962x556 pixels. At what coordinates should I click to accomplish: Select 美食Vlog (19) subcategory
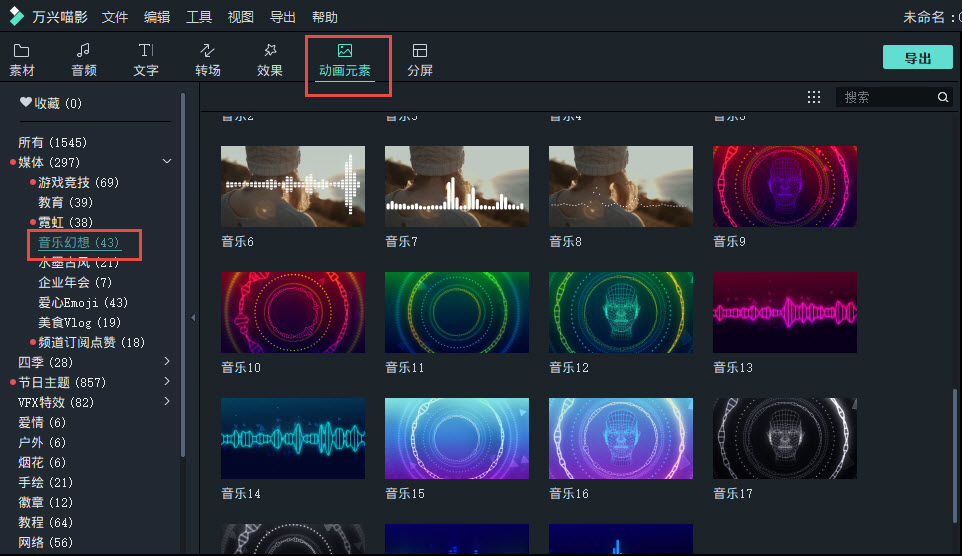tap(80, 322)
